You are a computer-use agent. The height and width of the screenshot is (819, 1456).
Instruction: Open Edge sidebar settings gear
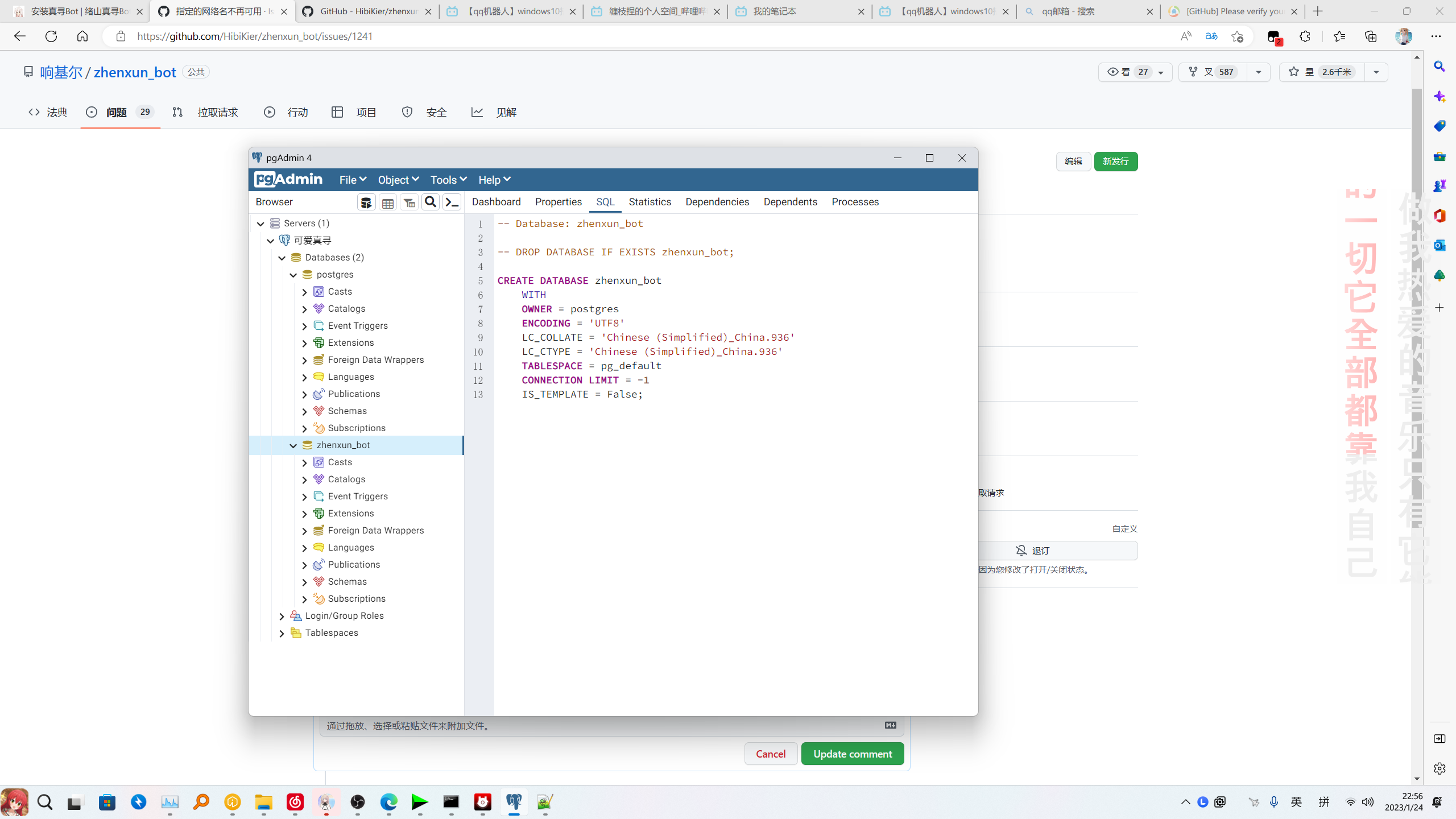coord(1440,768)
